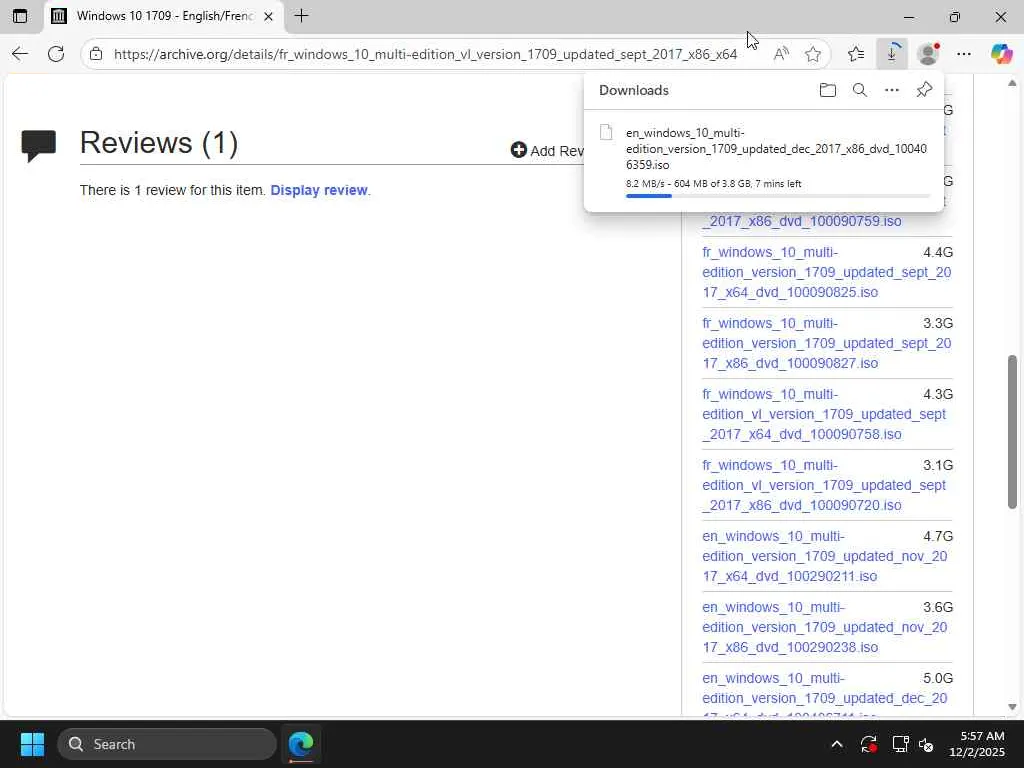Open the network status tray icon
This screenshot has height=768, width=1024.
pyautogui.click(x=900, y=744)
